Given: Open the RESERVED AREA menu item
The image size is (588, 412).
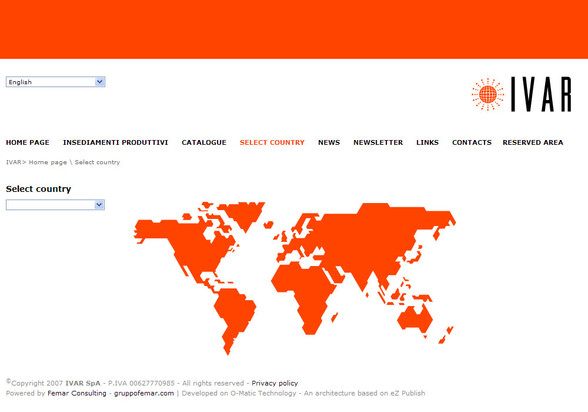Looking at the screenshot, I should 533,142.
